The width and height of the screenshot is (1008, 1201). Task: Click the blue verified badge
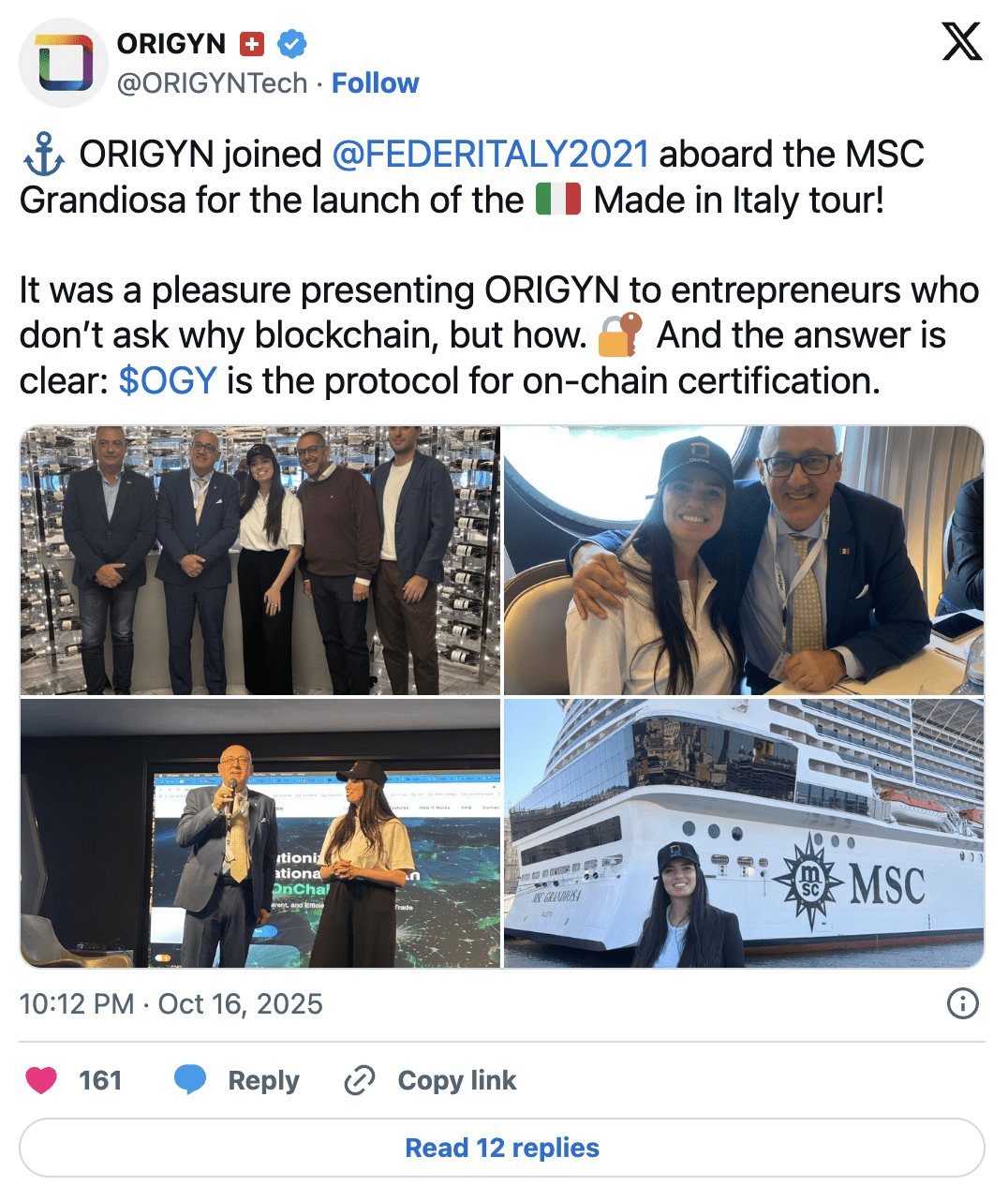(292, 44)
